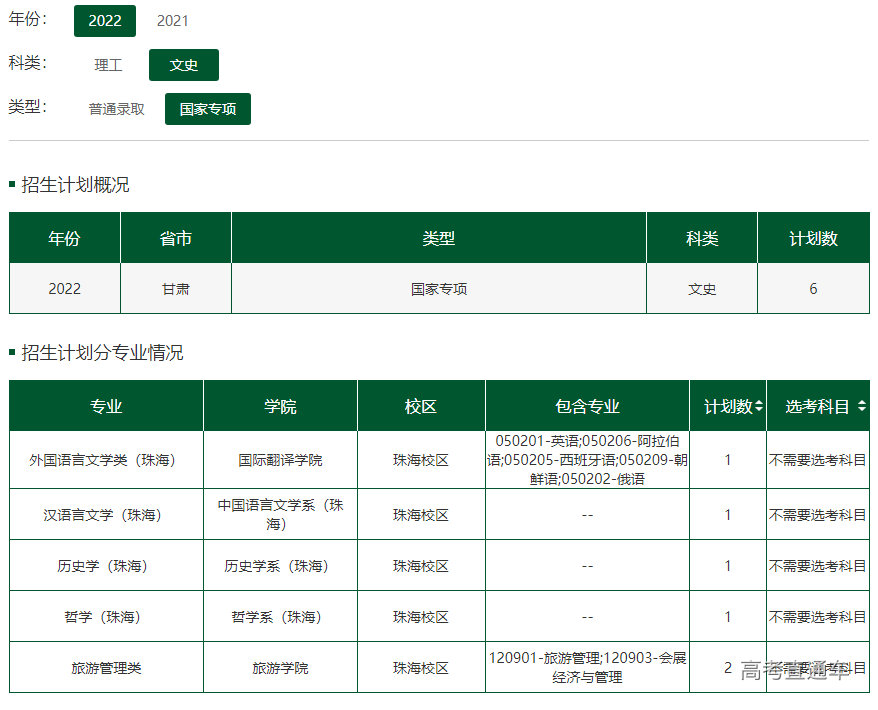The image size is (878, 710).
Task: Sort by 选考科目 column arrow icon
Action: (861, 407)
